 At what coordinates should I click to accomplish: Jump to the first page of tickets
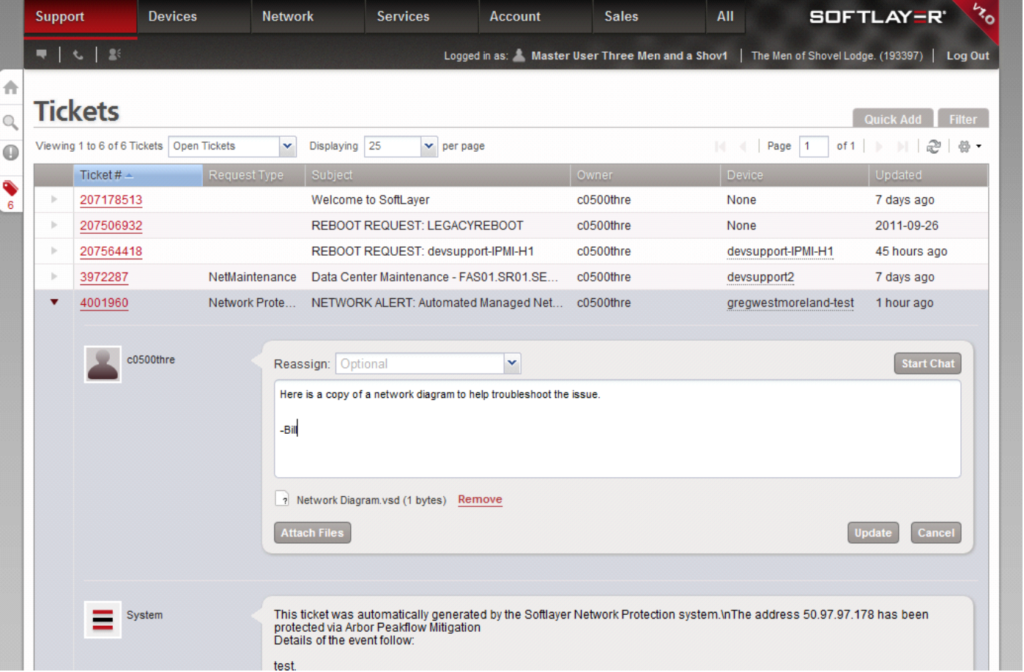pos(720,146)
